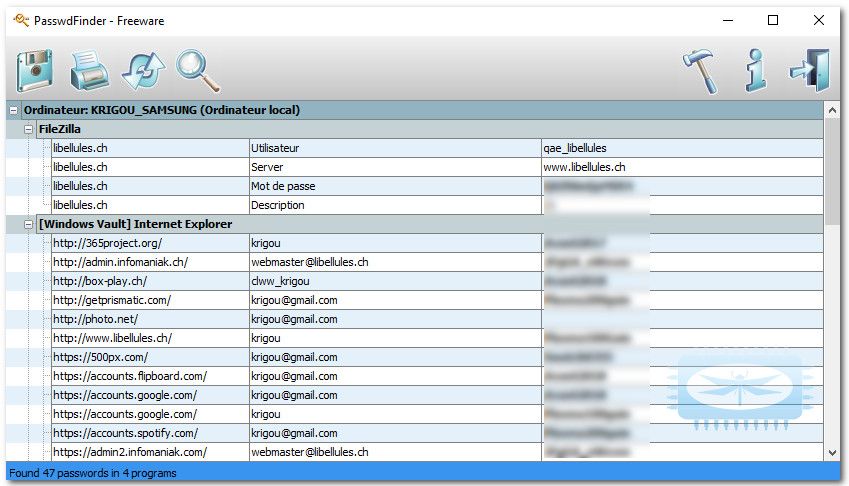This screenshot has width=849, height=486.
Task: Click the Information icon
Action: 756,70
